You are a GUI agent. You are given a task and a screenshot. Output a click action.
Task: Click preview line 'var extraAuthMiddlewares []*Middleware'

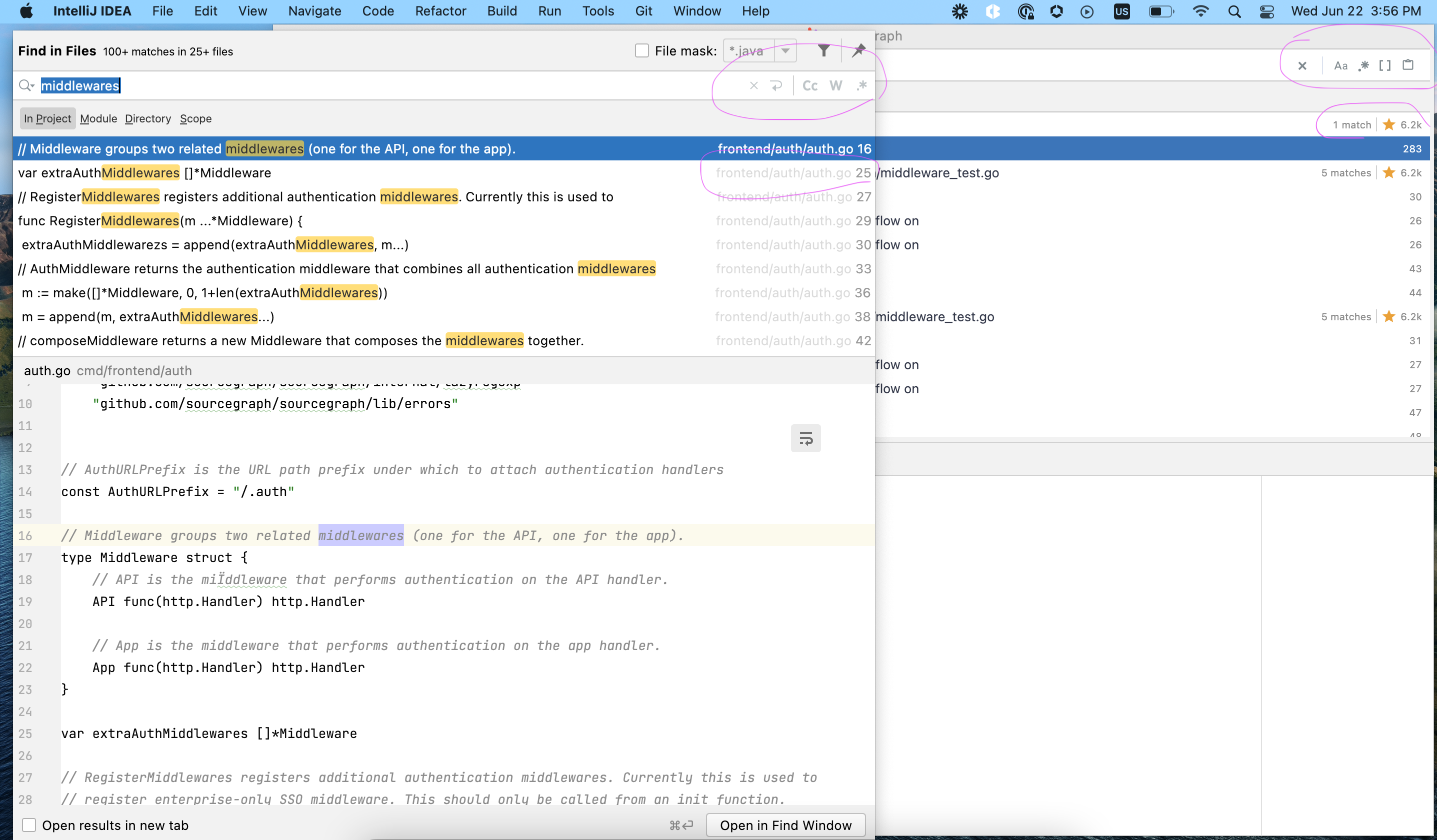(x=208, y=734)
